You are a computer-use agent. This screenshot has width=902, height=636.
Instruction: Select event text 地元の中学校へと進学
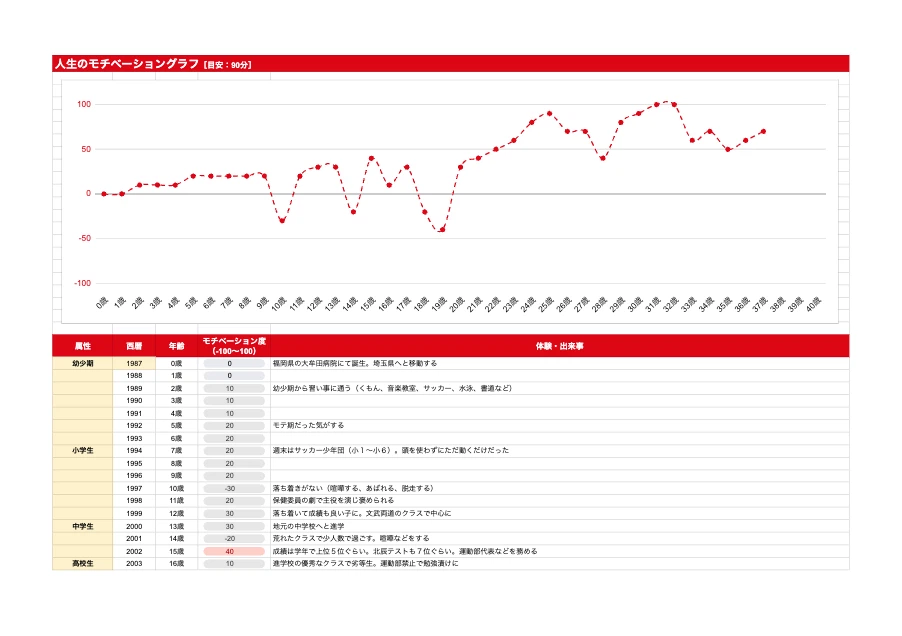pyautogui.click(x=308, y=526)
